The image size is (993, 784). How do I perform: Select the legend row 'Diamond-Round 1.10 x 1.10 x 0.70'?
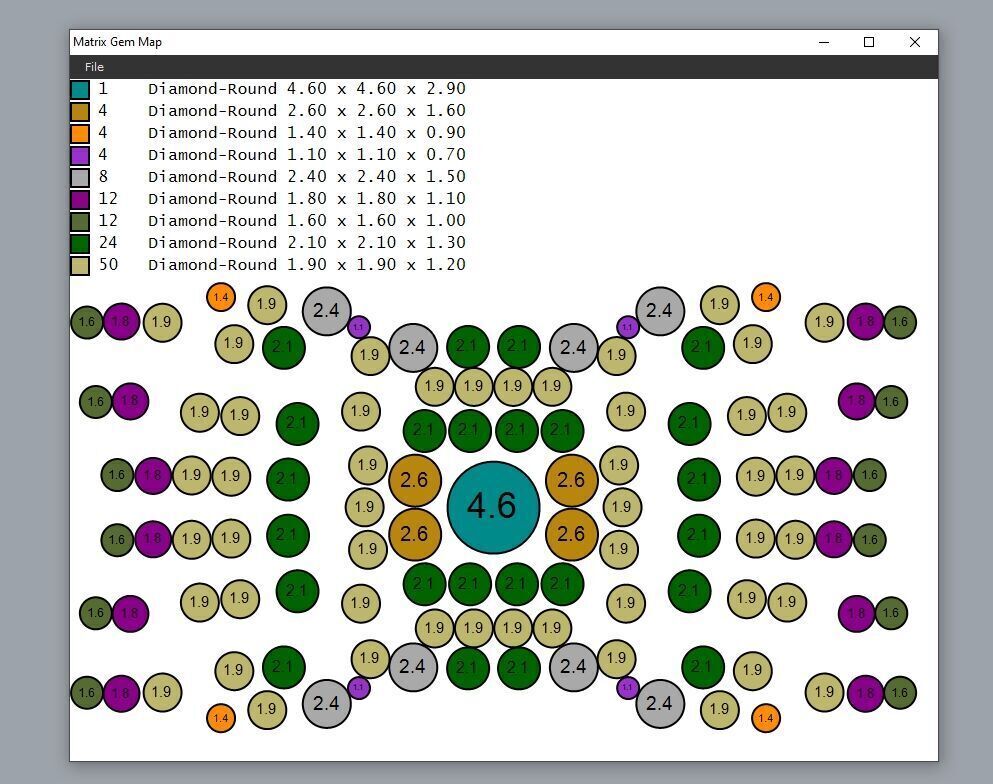tap(307, 155)
